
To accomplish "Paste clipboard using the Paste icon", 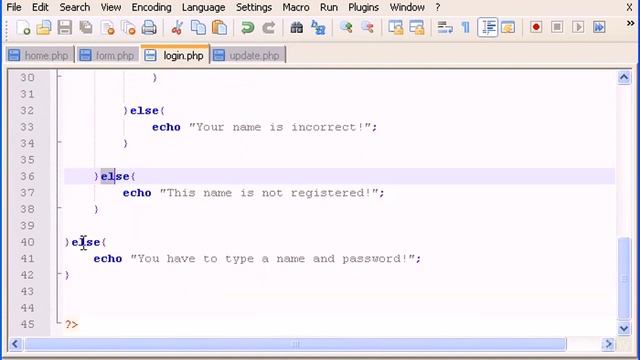I will [220, 28].
